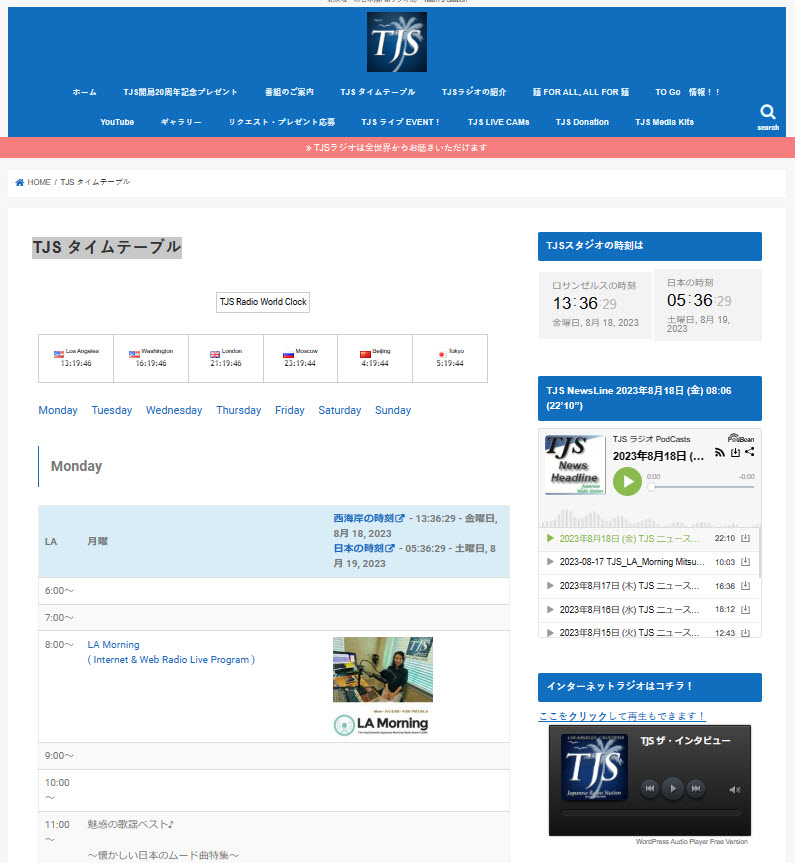The width and height of the screenshot is (795, 863).
Task: Click the LA Morning studio thumbnail
Action: (x=383, y=670)
